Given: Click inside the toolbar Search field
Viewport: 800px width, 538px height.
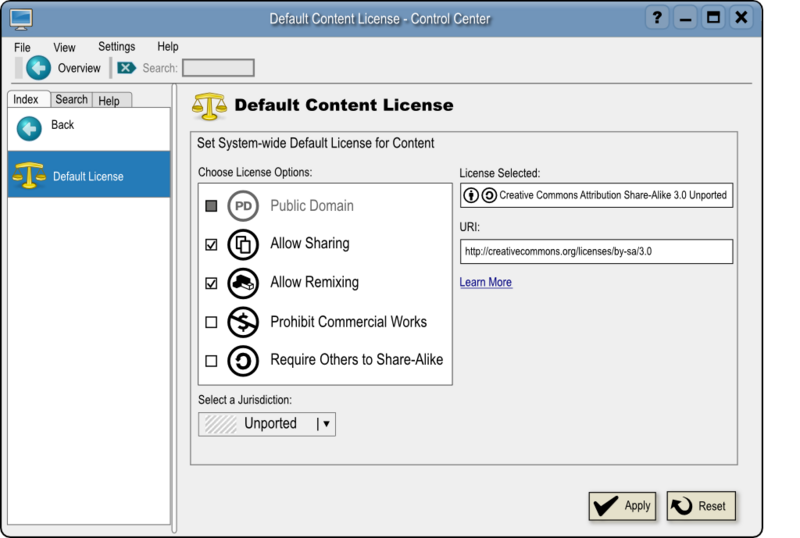Looking at the screenshot, I should pyautogui.click(x=218, y=68).
